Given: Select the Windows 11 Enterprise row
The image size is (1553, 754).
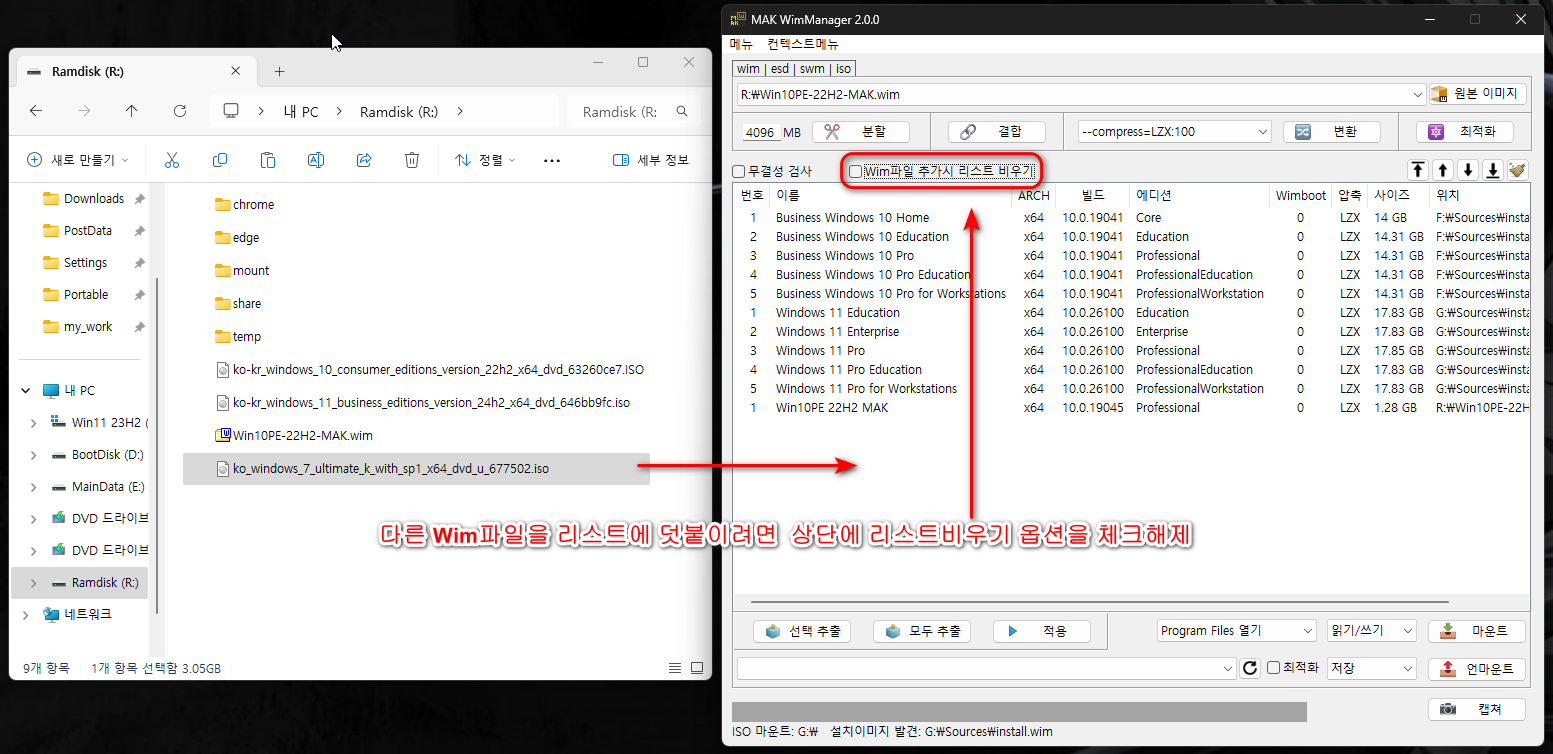Looking at the screenshot, I should (1131, 332).
